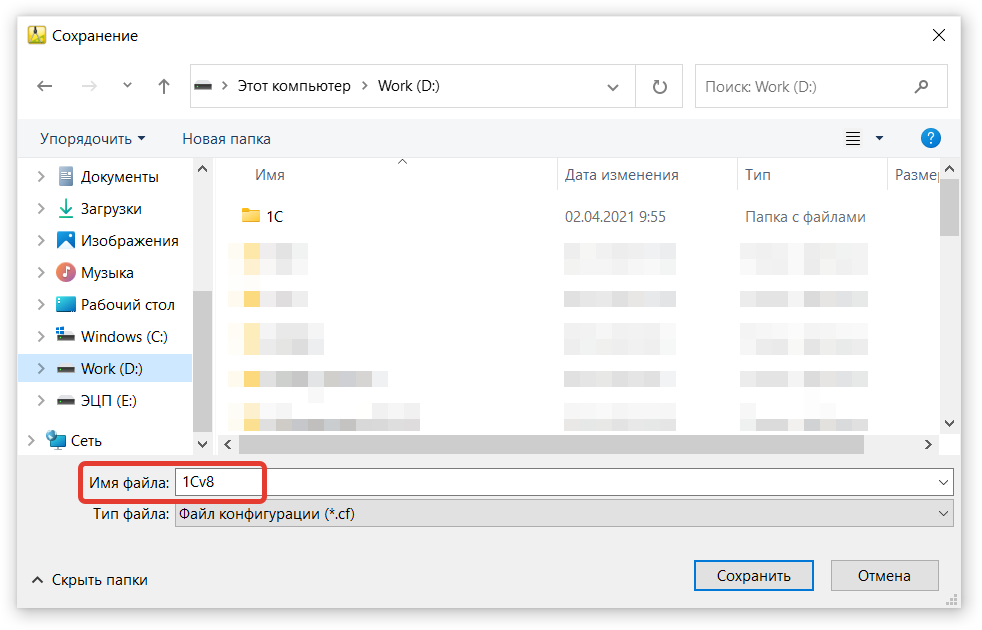Expand the Документы tree node
This screenshot has height=630, width=982.
[41, 177]
